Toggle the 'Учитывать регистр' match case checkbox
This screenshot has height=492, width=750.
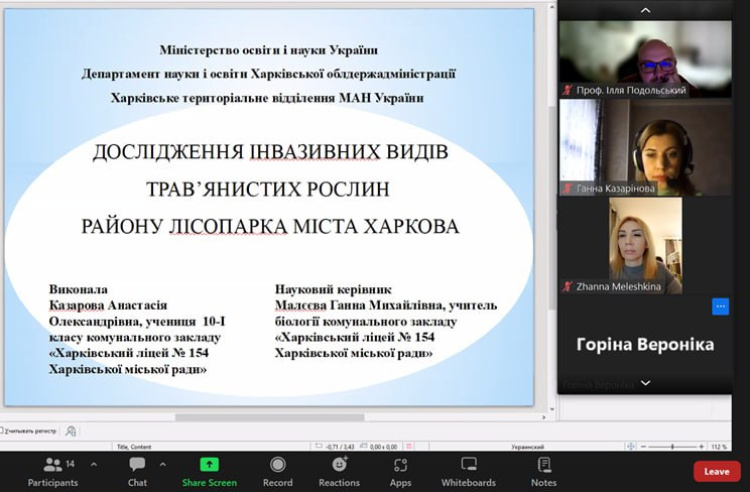tap(1, 431)
